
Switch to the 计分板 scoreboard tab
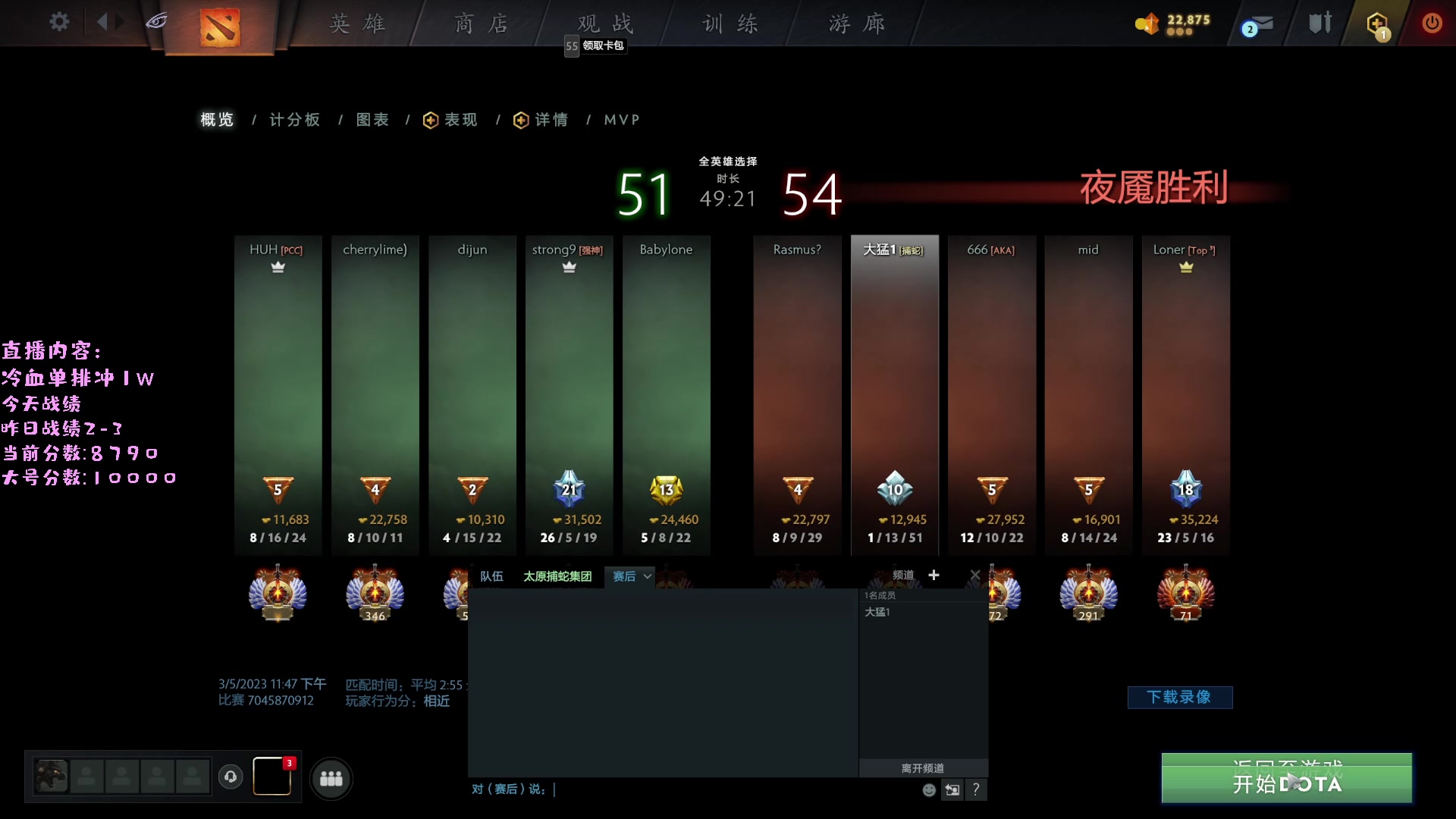[295, 120]
